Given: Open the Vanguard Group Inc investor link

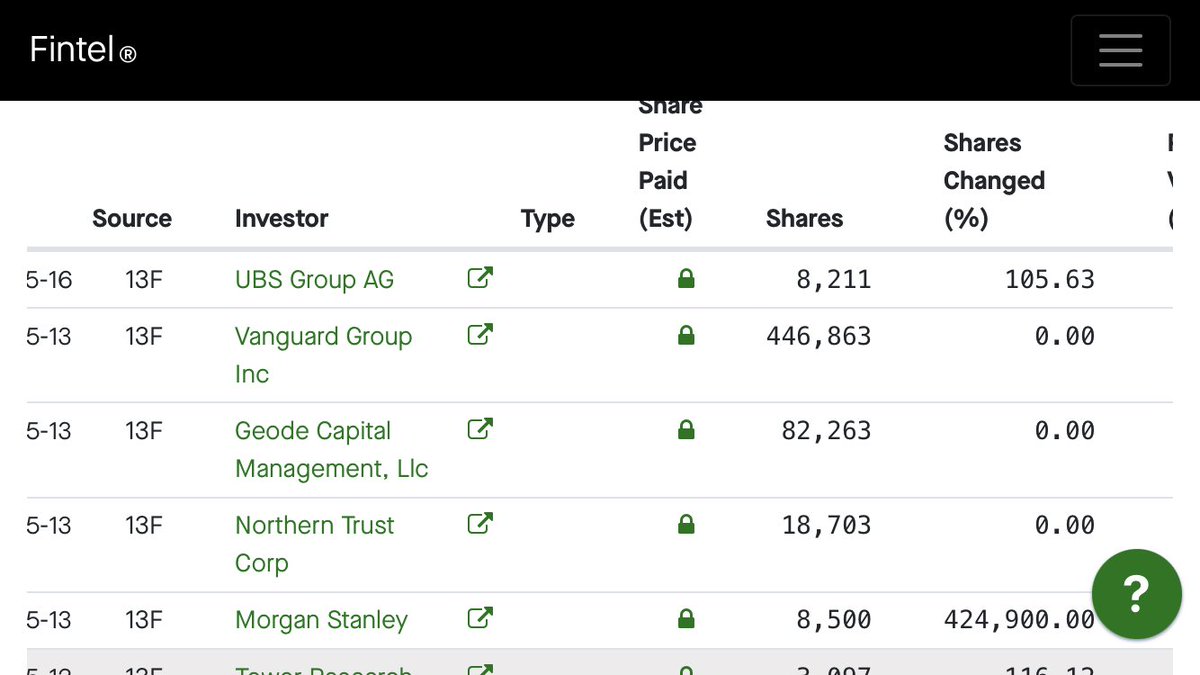Looking at the screenshot, I should tap(323, 355).
